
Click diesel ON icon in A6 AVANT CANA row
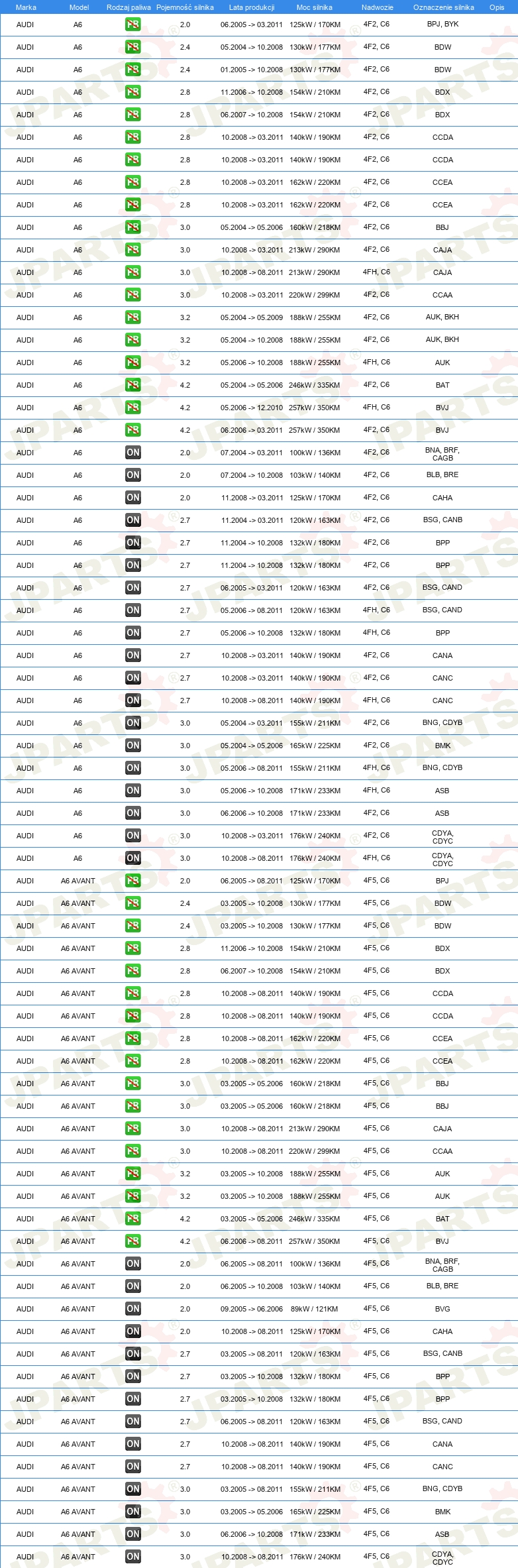[133, 1444]
